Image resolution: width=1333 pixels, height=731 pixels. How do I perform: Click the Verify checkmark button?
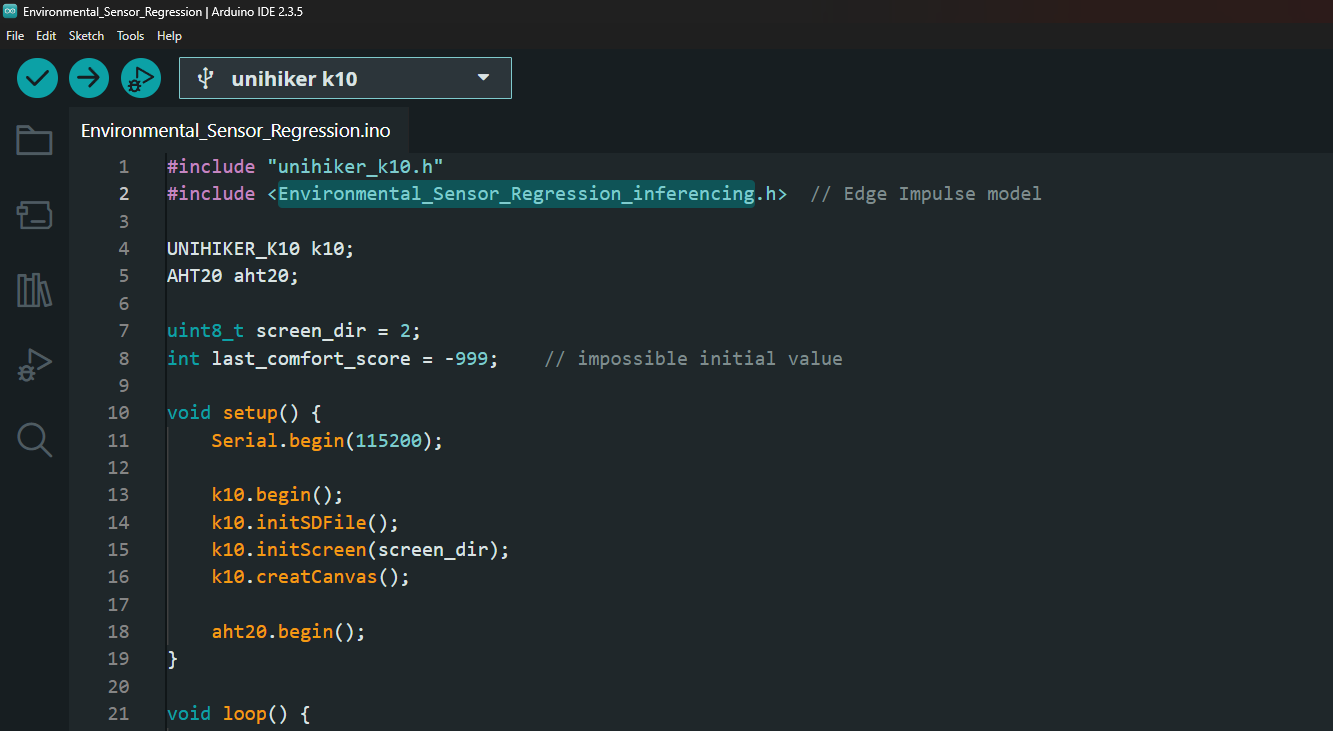coord(37,78)
